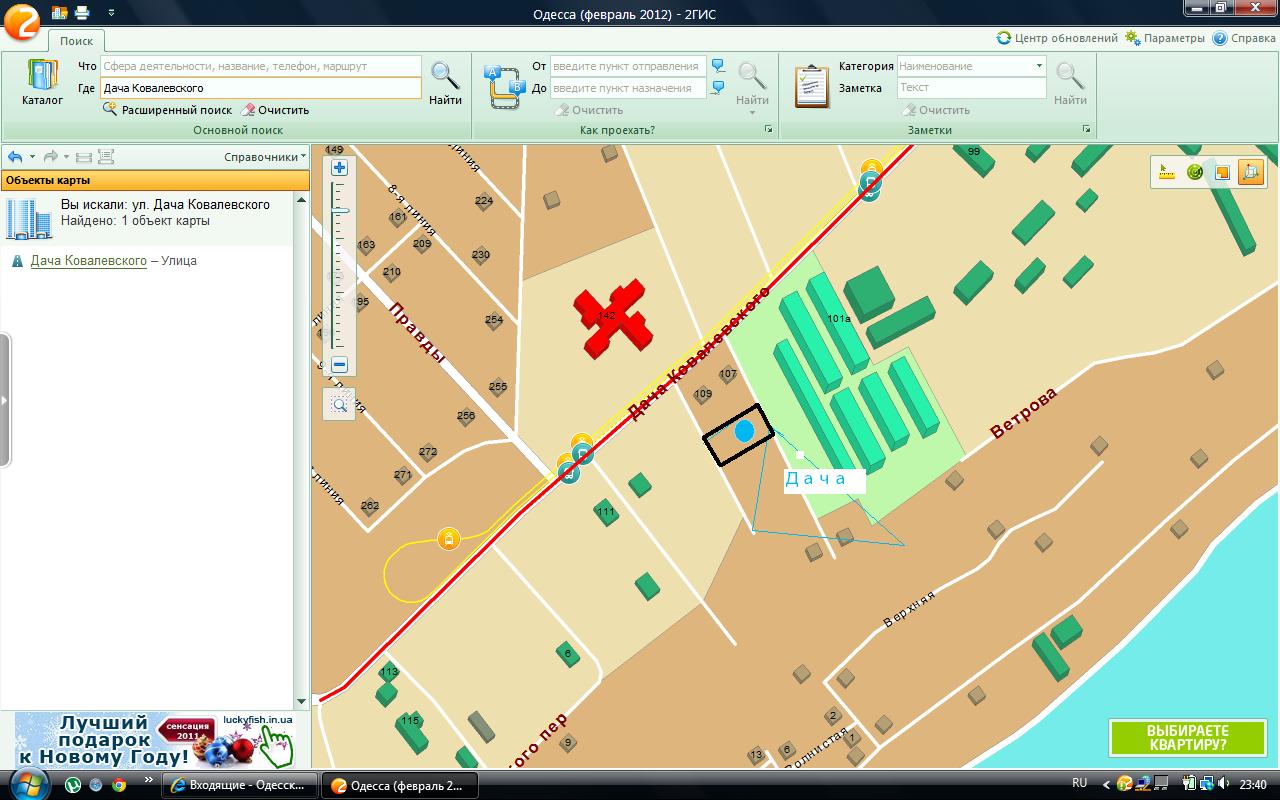Show hidden system tray icons arrow
Viewport: 1280px width, 800px height.
(x=1105, y=784)
